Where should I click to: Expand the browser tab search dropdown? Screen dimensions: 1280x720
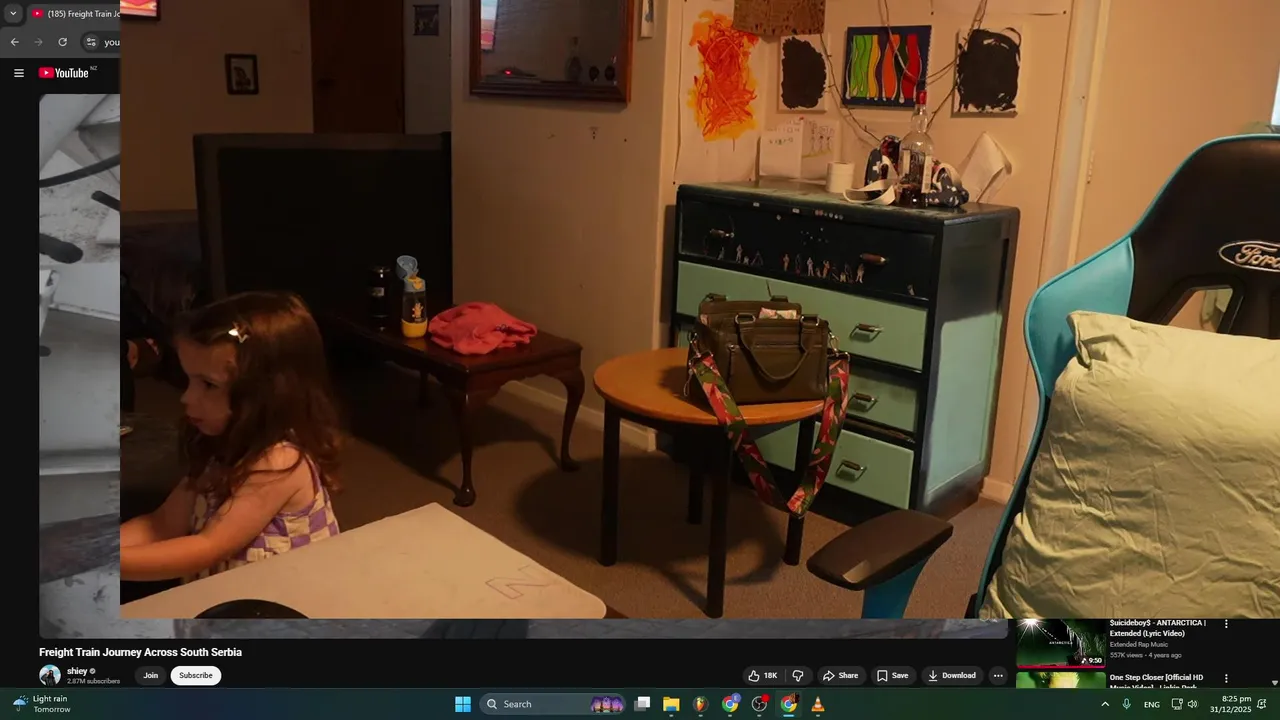13,14
